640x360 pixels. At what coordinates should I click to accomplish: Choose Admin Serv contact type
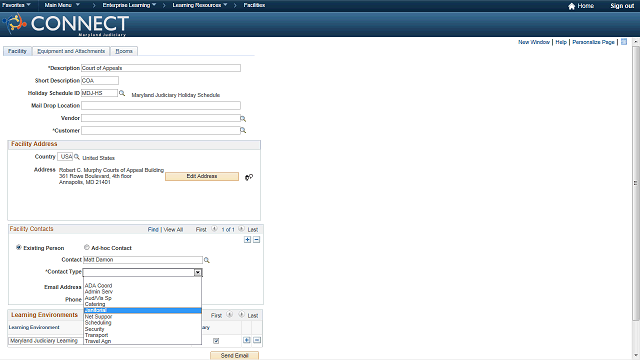142,292
